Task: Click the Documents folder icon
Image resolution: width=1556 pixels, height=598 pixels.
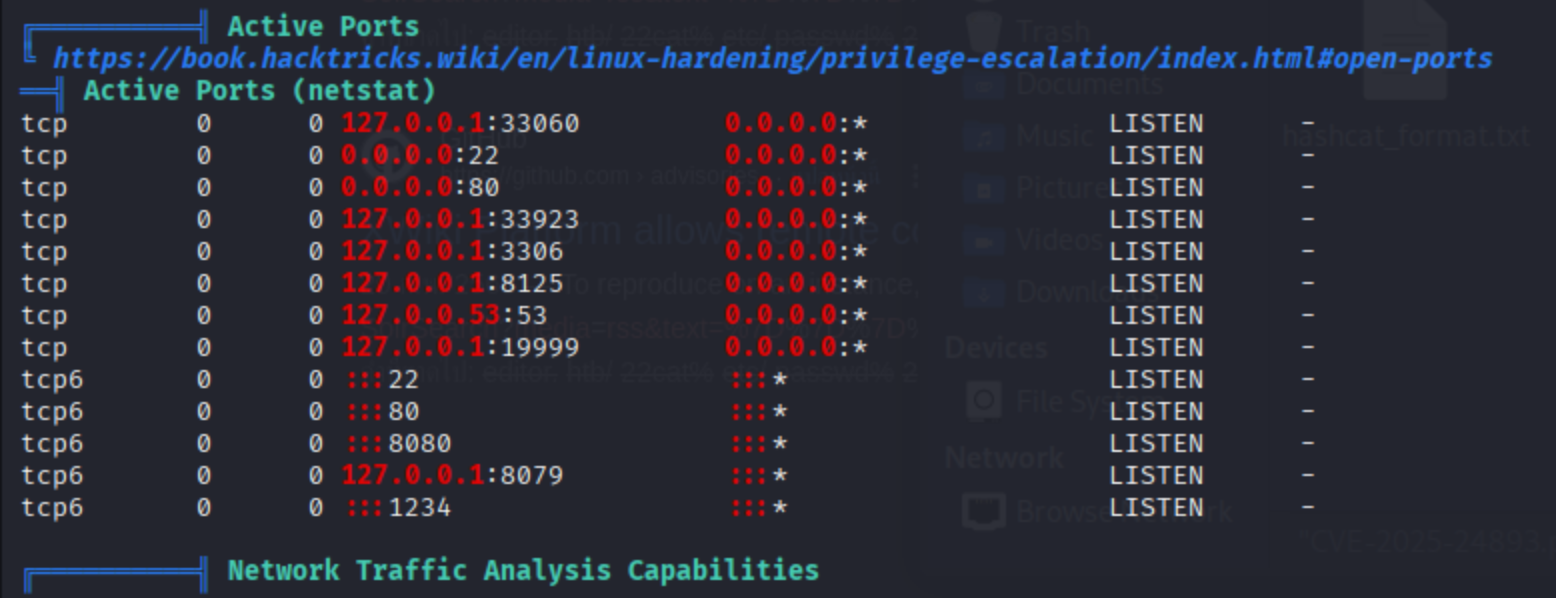Action: (982, 83)
